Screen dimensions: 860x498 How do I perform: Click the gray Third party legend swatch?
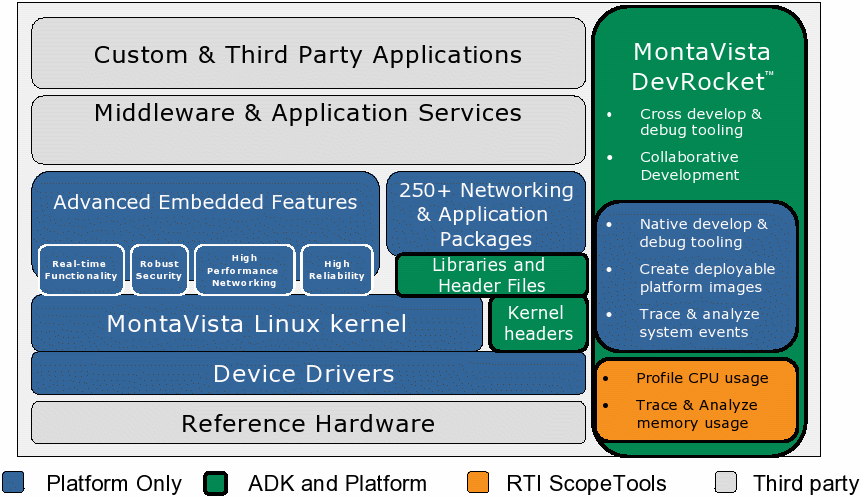tap(726, 483)
